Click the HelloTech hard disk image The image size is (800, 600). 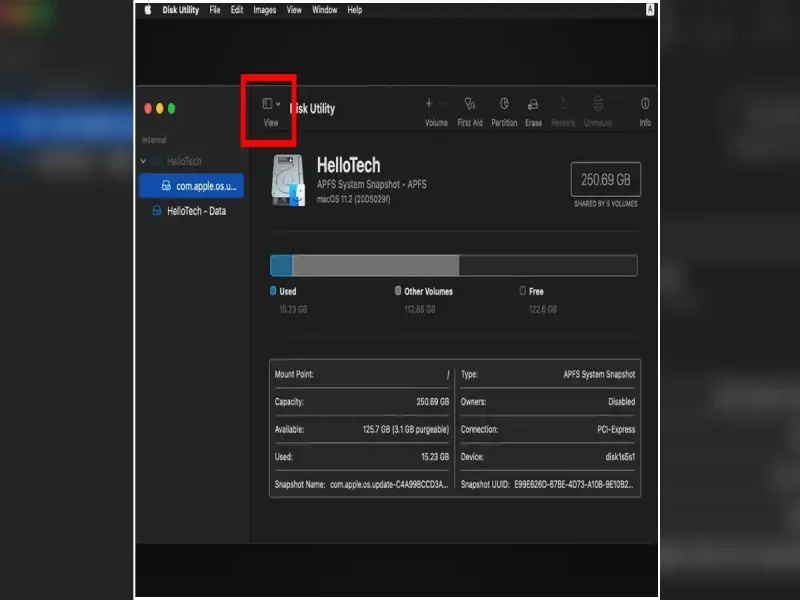[x=288, y=181]
